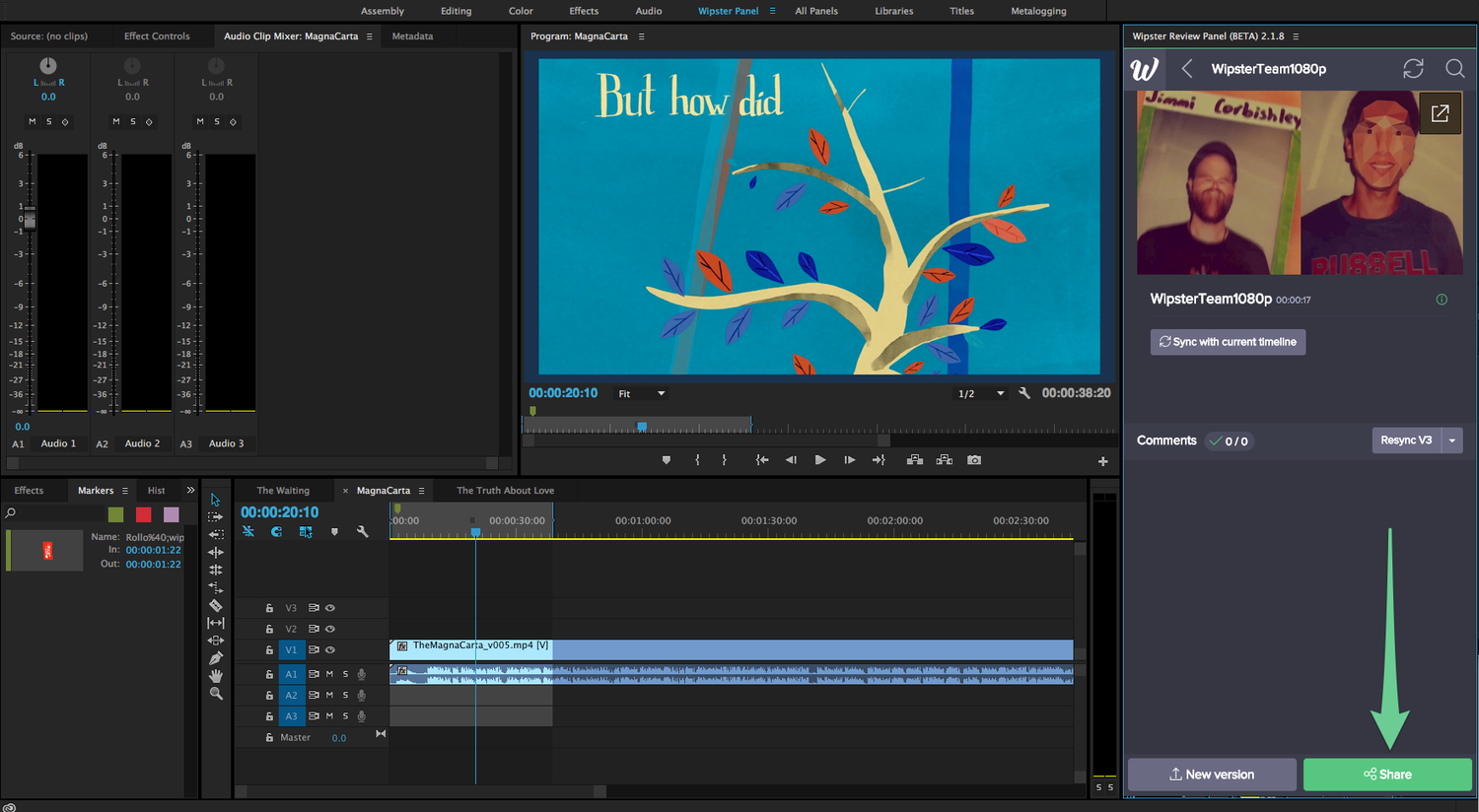The width and height of the screenshot is (1479, 812).
Task: Select the Zoom tool magnifier
Action: 216,694
